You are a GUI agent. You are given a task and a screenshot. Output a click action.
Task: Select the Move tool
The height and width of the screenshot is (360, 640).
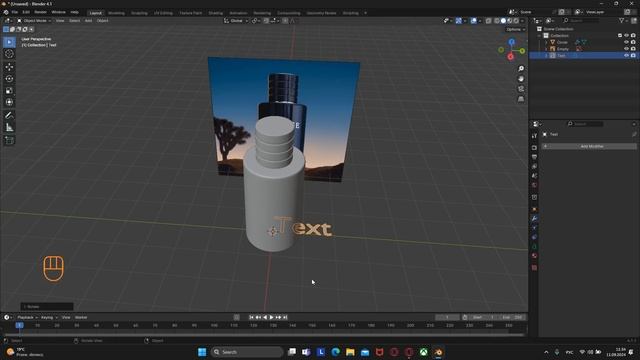pos(9,67)
